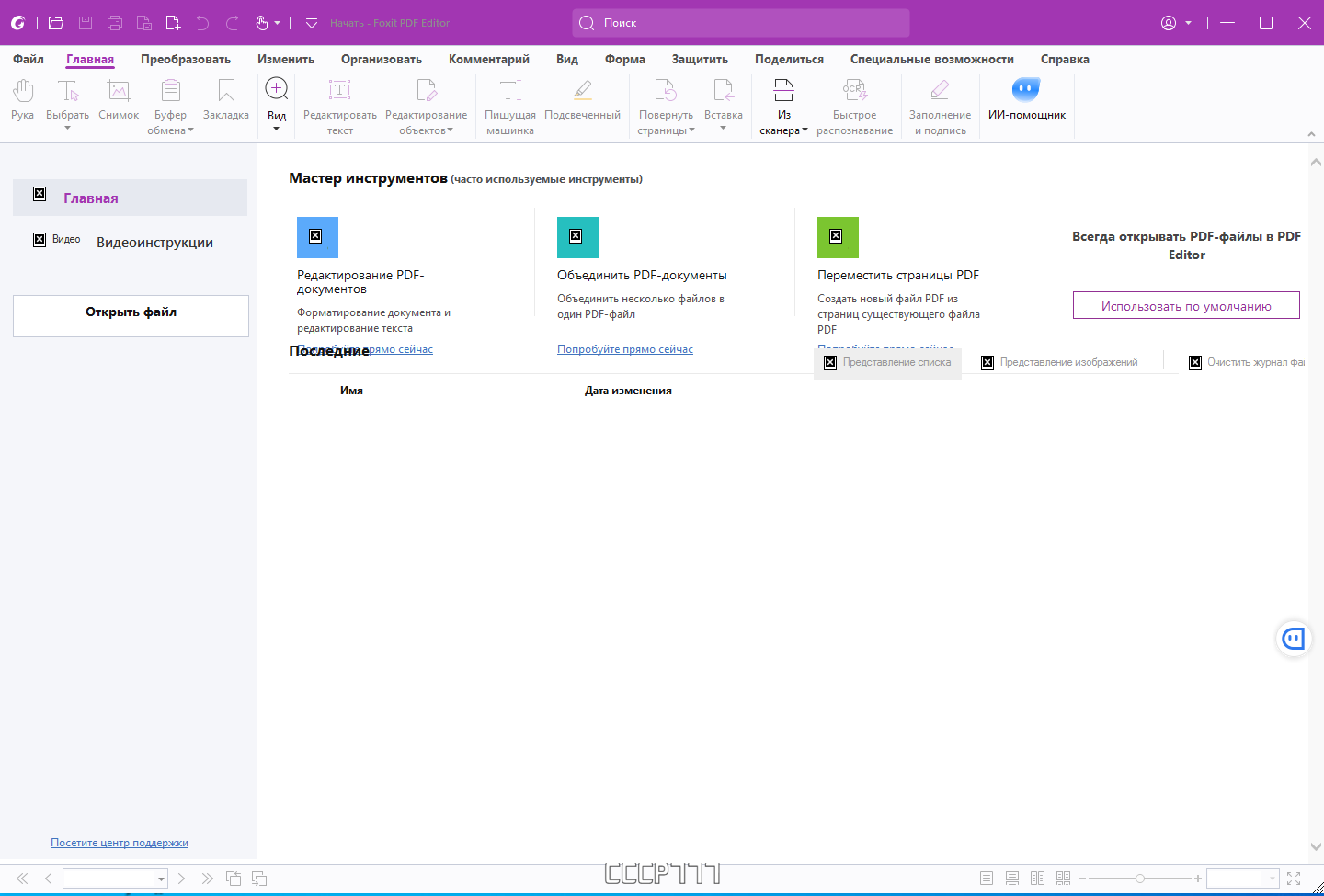Open the customize quick access toolbar arrow
1324x896 pixels.
312,23
